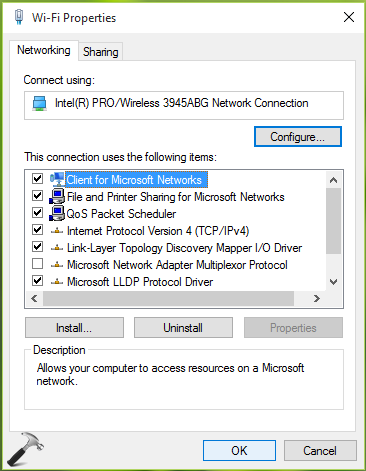366x471 pixels.
Task: Click the list's scroll down arrow
Action: [333, 282]
